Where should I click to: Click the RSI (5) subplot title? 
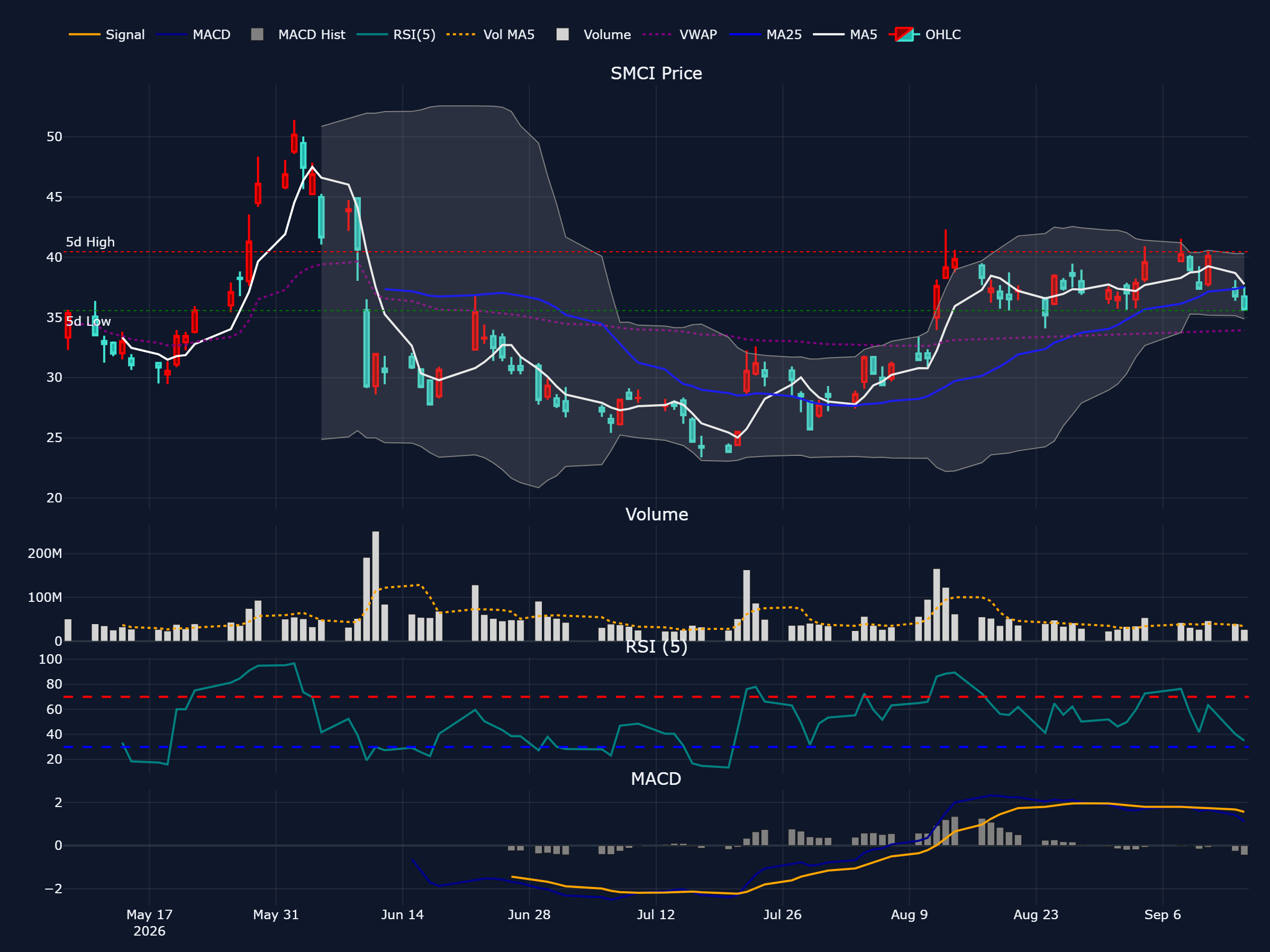pos(656,647)
